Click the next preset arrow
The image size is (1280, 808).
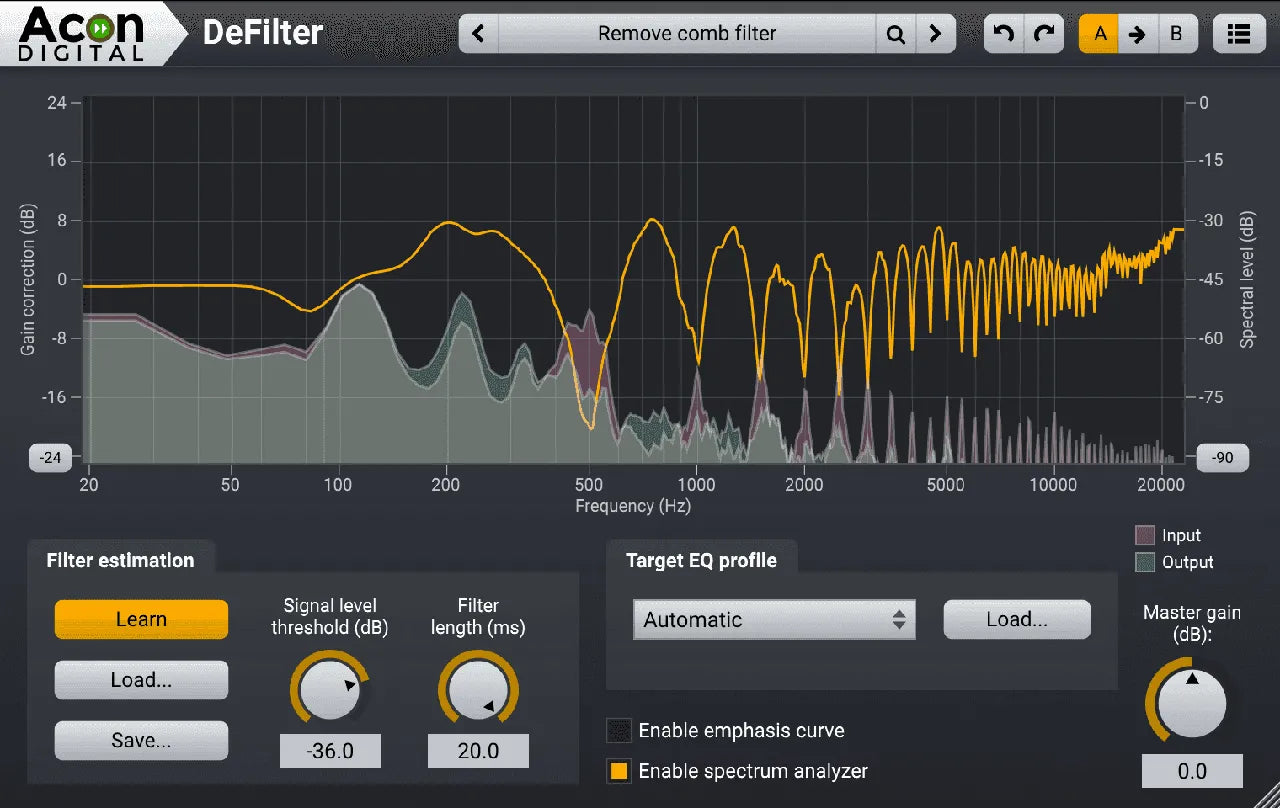[x=937, y=33]
